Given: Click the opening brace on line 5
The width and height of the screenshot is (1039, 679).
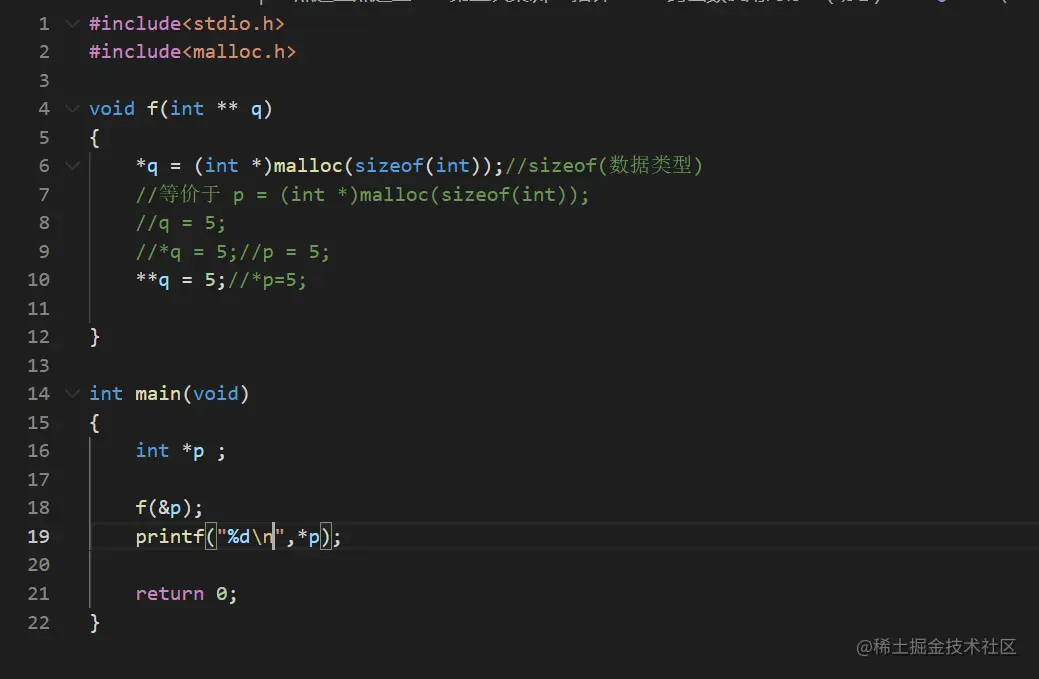Looking at the screenshot, I should (x=95, y=138).
